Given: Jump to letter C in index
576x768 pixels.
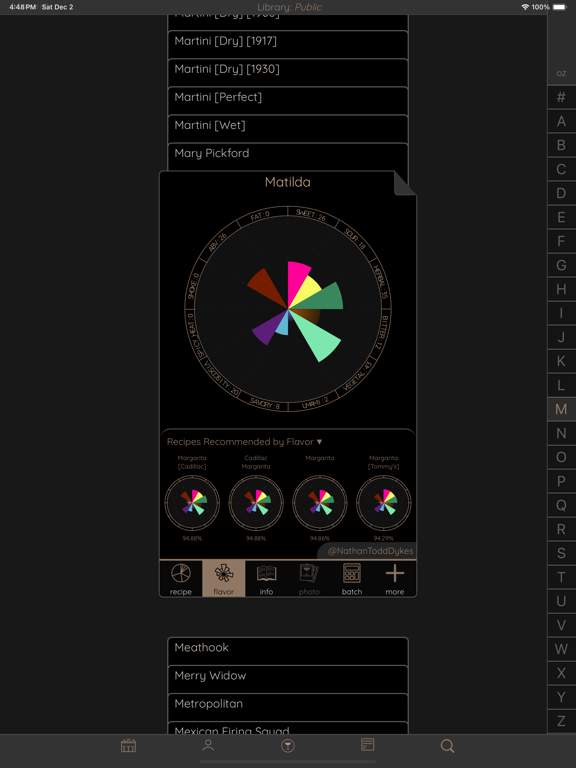Looking at the screenshot, I should click(561, 169).
